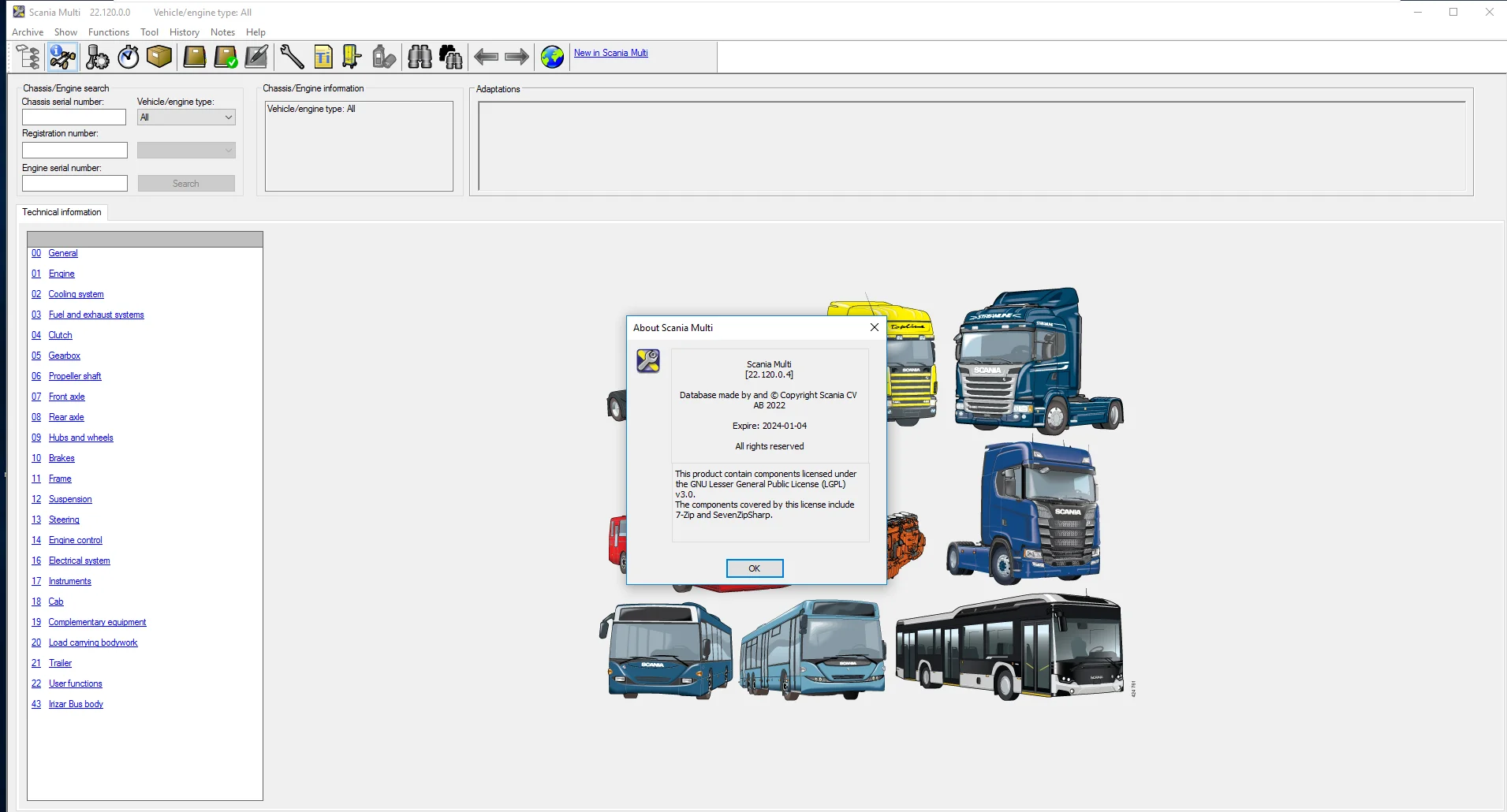Open the Rear axle link
This screenshot has height=812, width=1507.
click(66, 417)
